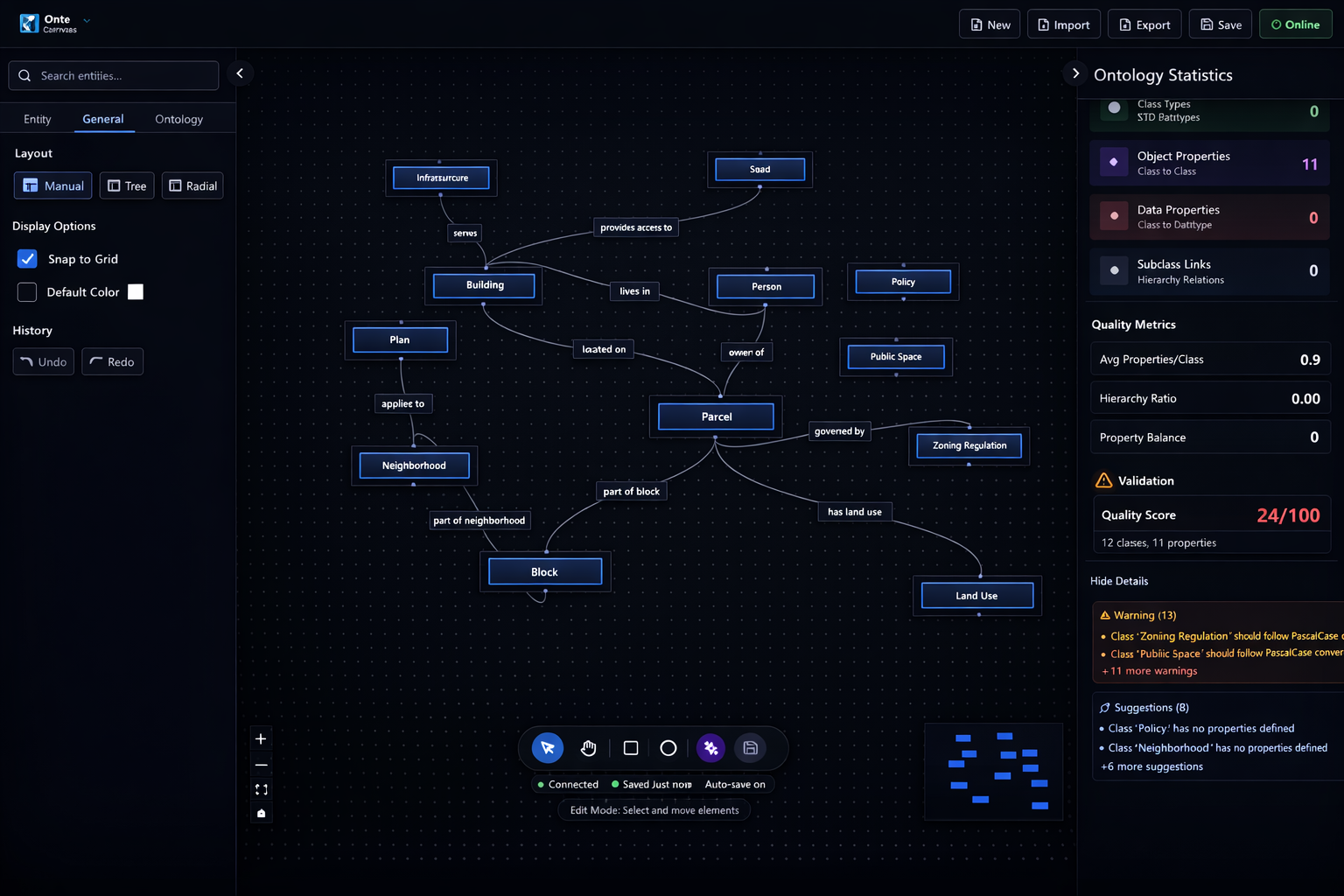
Task: Click Hide Details under Quality Score
Action: (x=1118, y=580)
